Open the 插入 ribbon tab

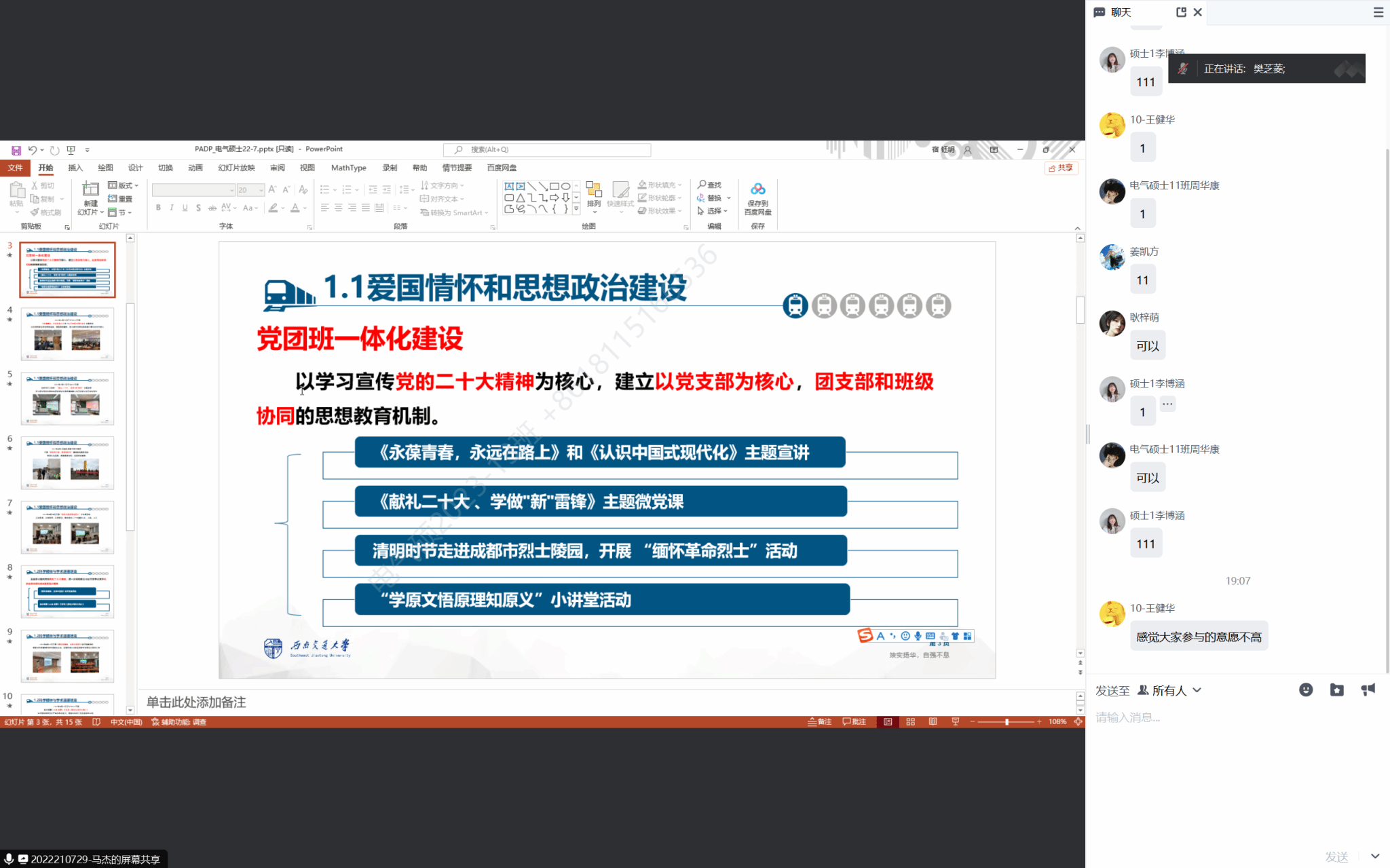(75, 168)
